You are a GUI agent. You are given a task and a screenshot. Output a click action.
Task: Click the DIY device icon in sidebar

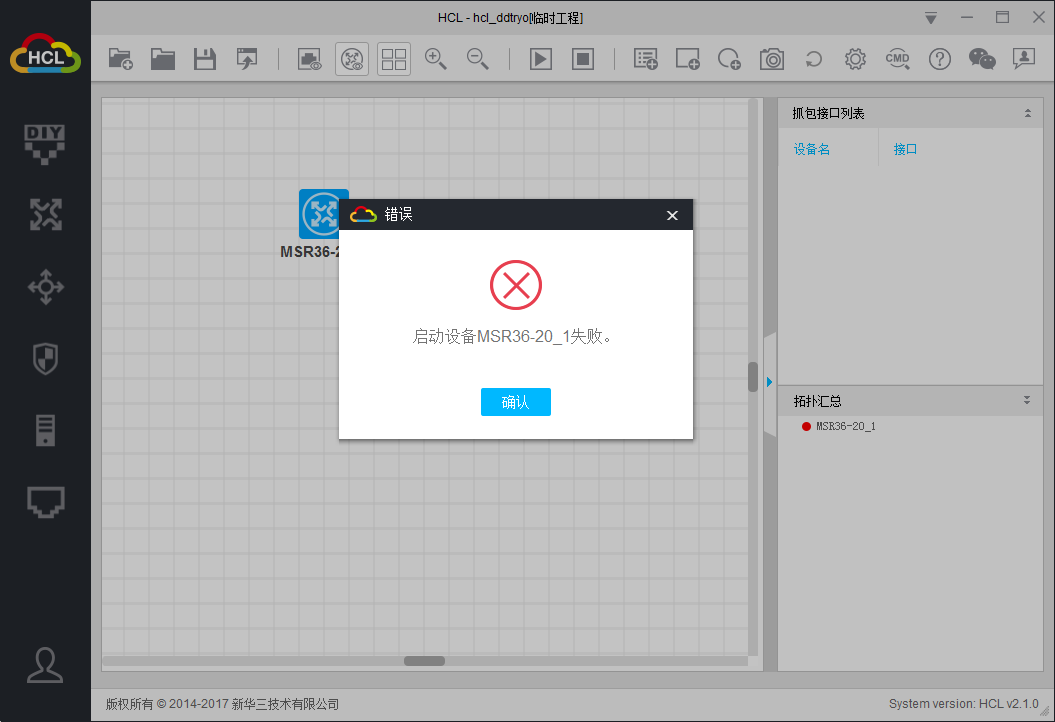pyautogui.click(x=45, y=143)
